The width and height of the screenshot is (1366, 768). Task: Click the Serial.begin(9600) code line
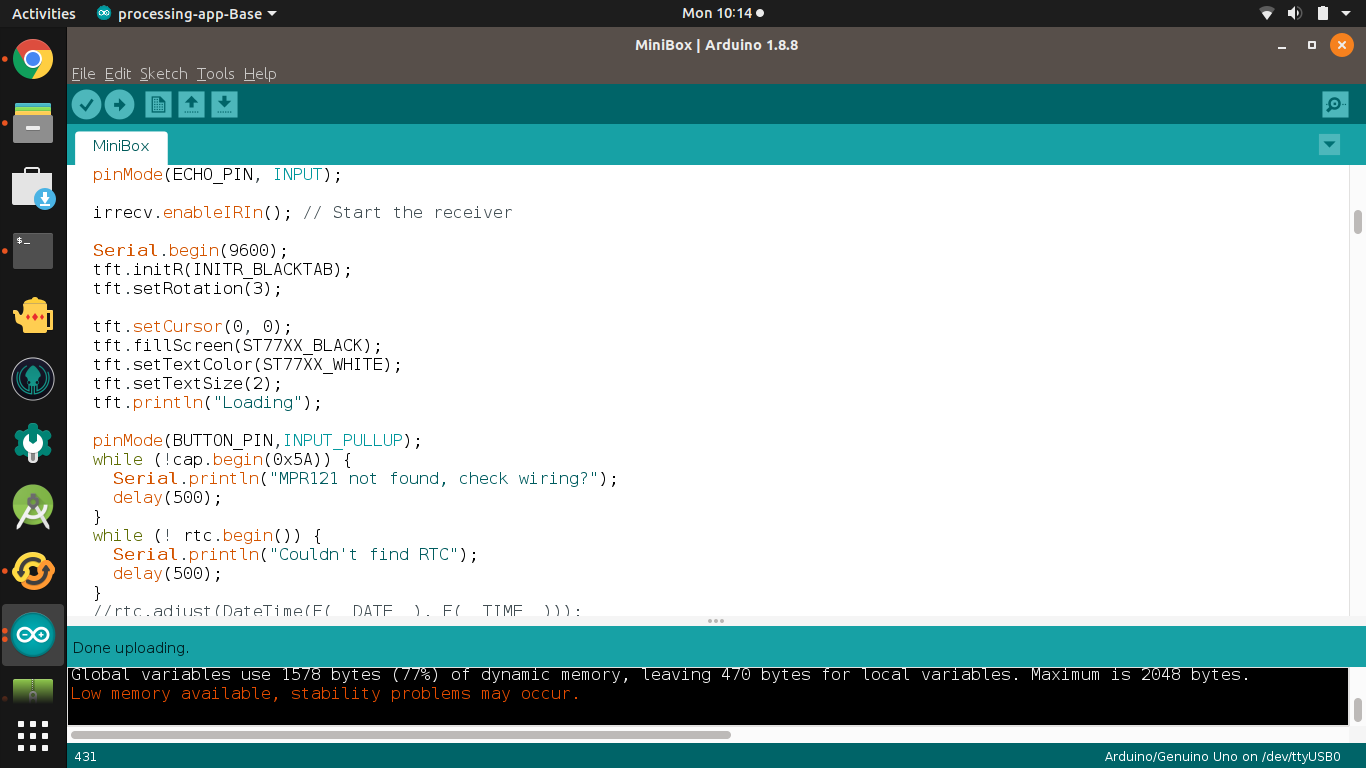coord(190,251)
